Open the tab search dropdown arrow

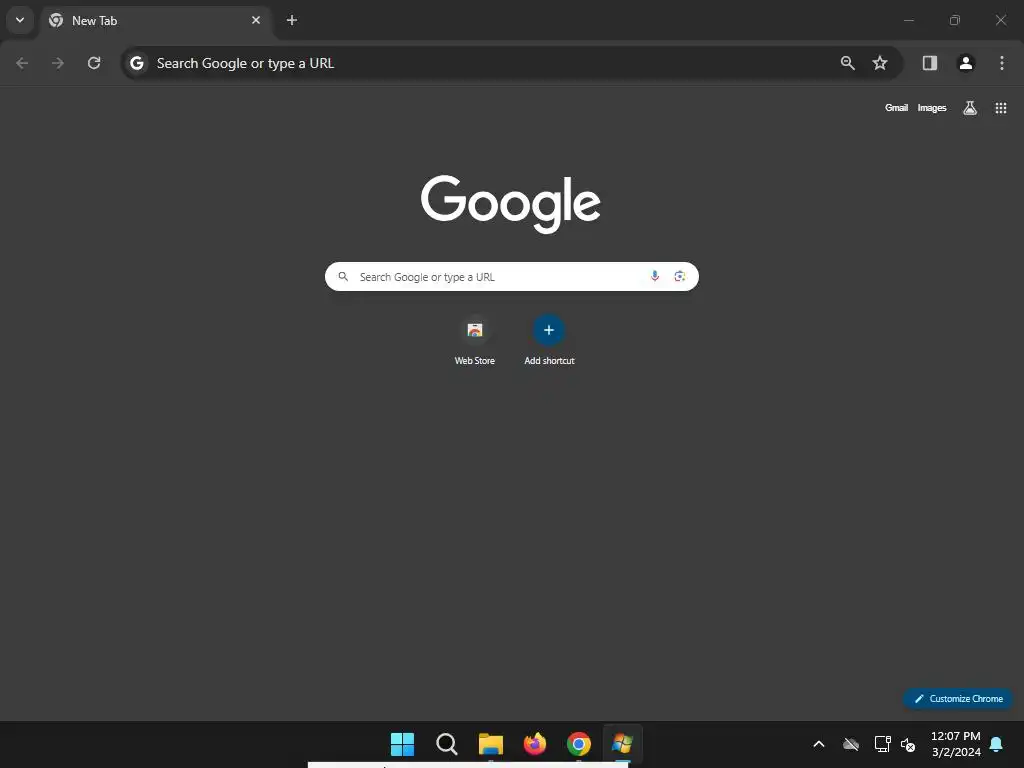point(20,20)
